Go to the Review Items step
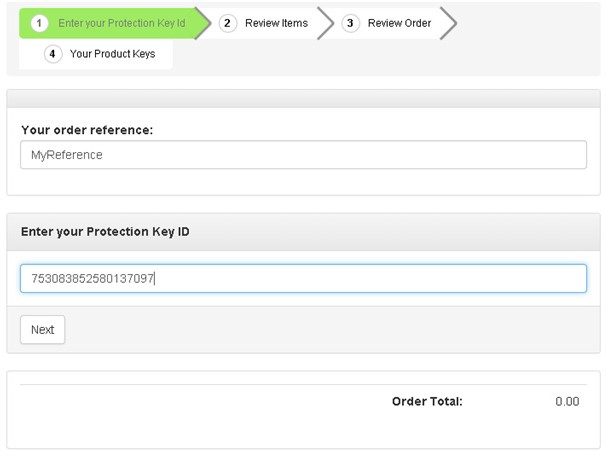The height and width of the screenshot is (456, 606). coord(276,23)
